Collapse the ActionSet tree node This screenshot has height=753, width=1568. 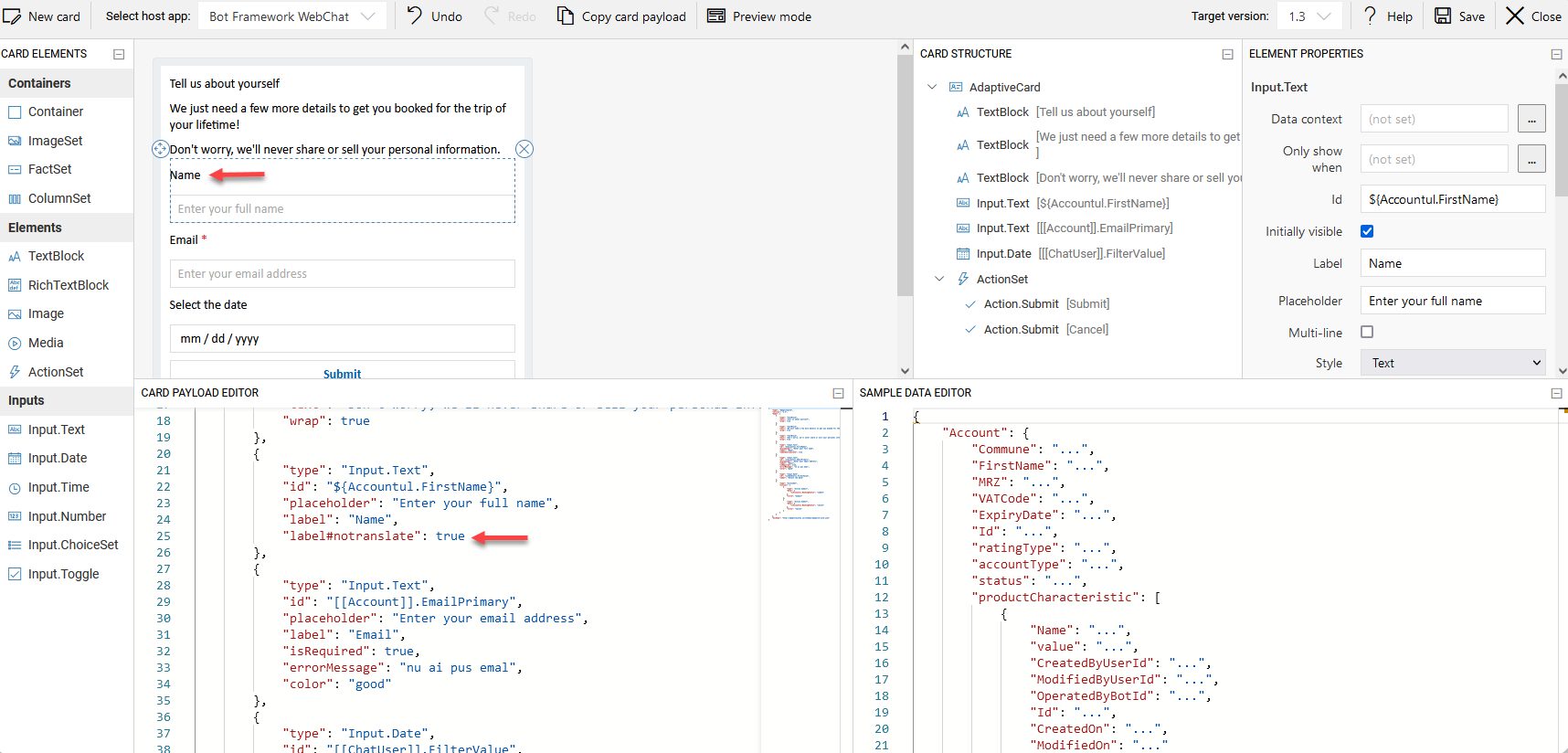click(x=939, y=279)
